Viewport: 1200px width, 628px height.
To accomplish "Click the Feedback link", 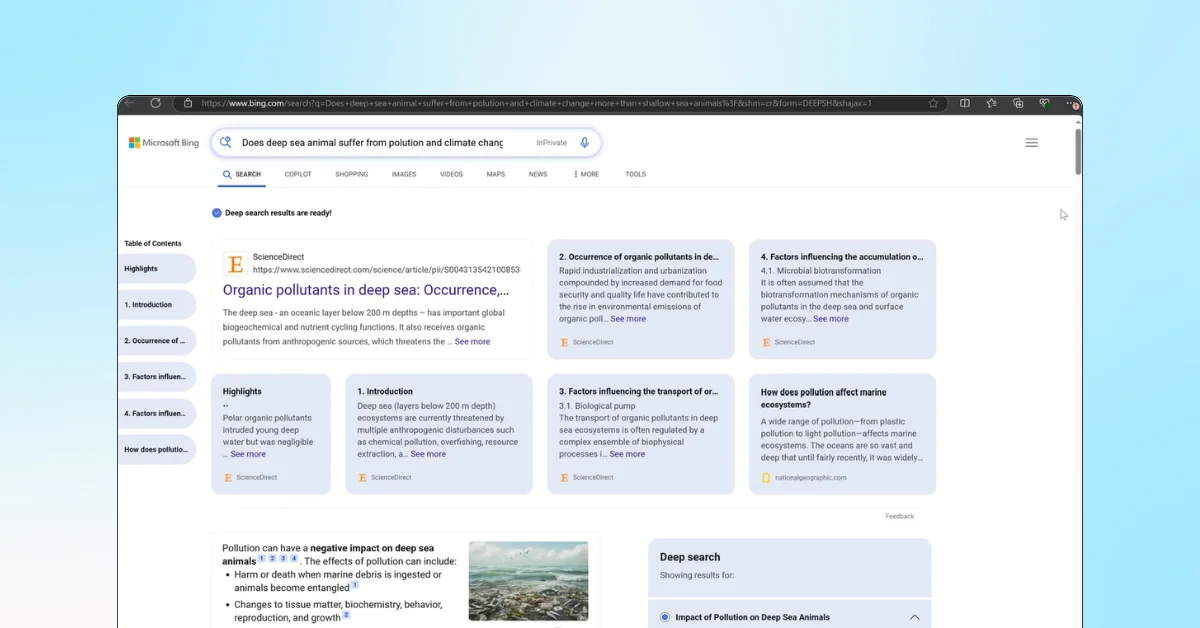I will (x=900, y=516).
